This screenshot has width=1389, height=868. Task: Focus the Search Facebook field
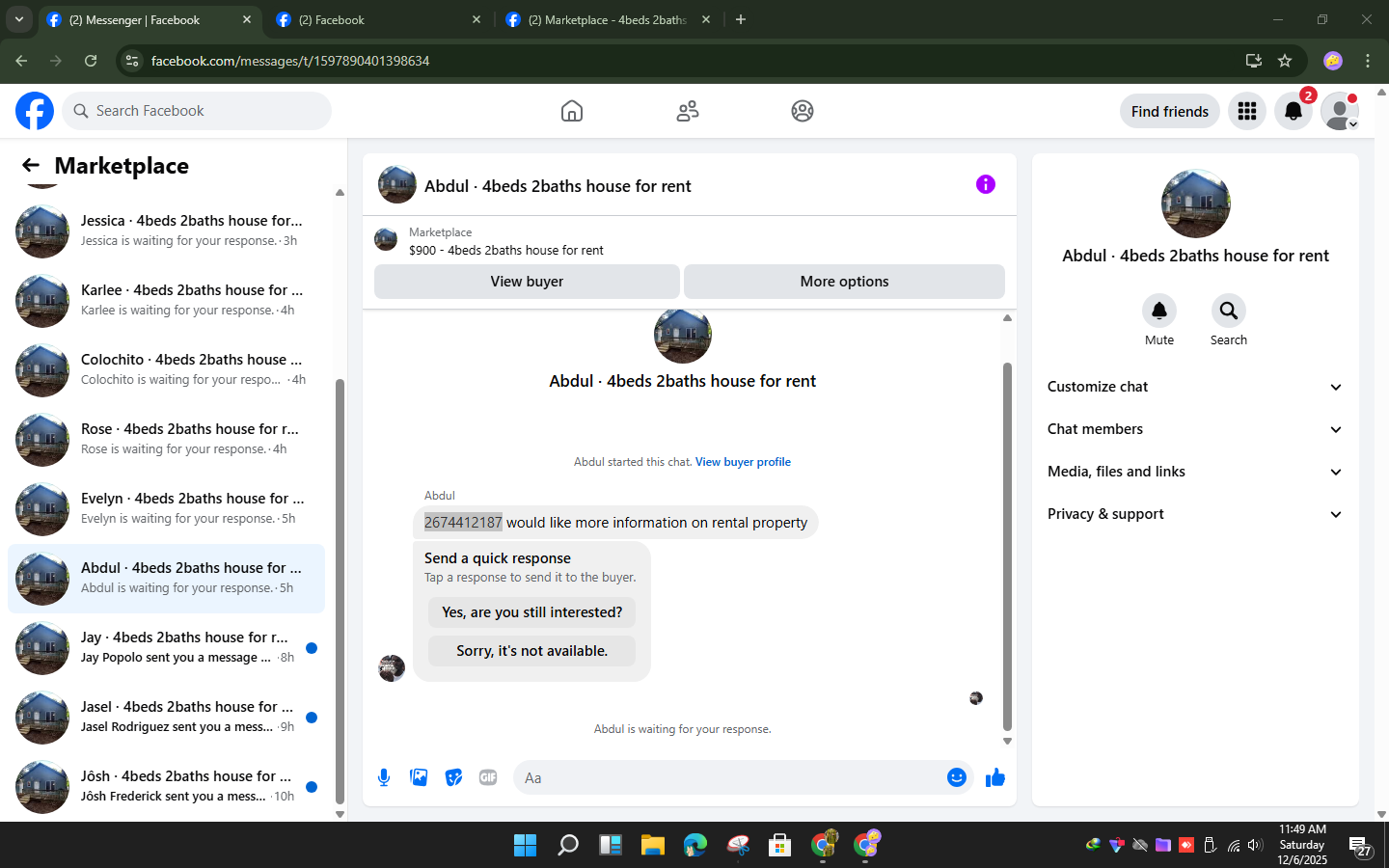point(197,111)
